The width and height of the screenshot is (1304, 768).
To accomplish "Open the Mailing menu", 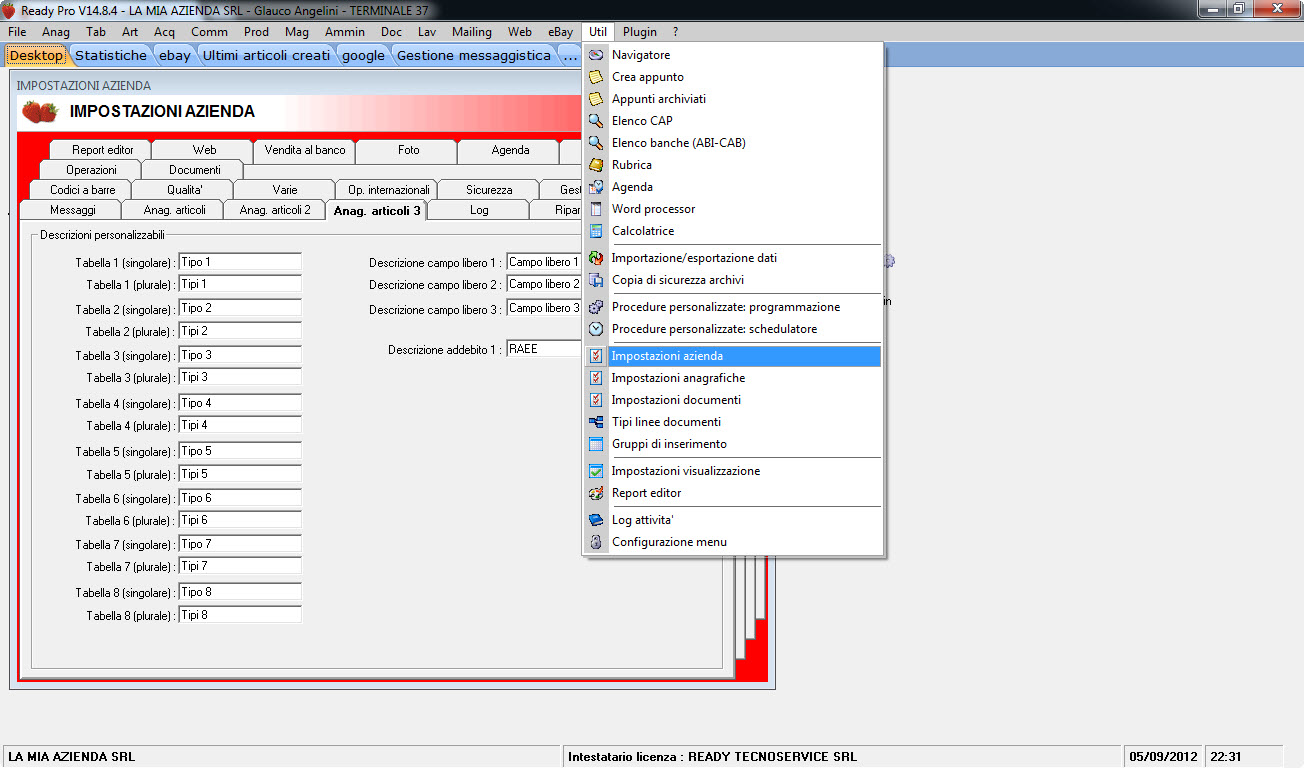I will [x=472, y=32].
